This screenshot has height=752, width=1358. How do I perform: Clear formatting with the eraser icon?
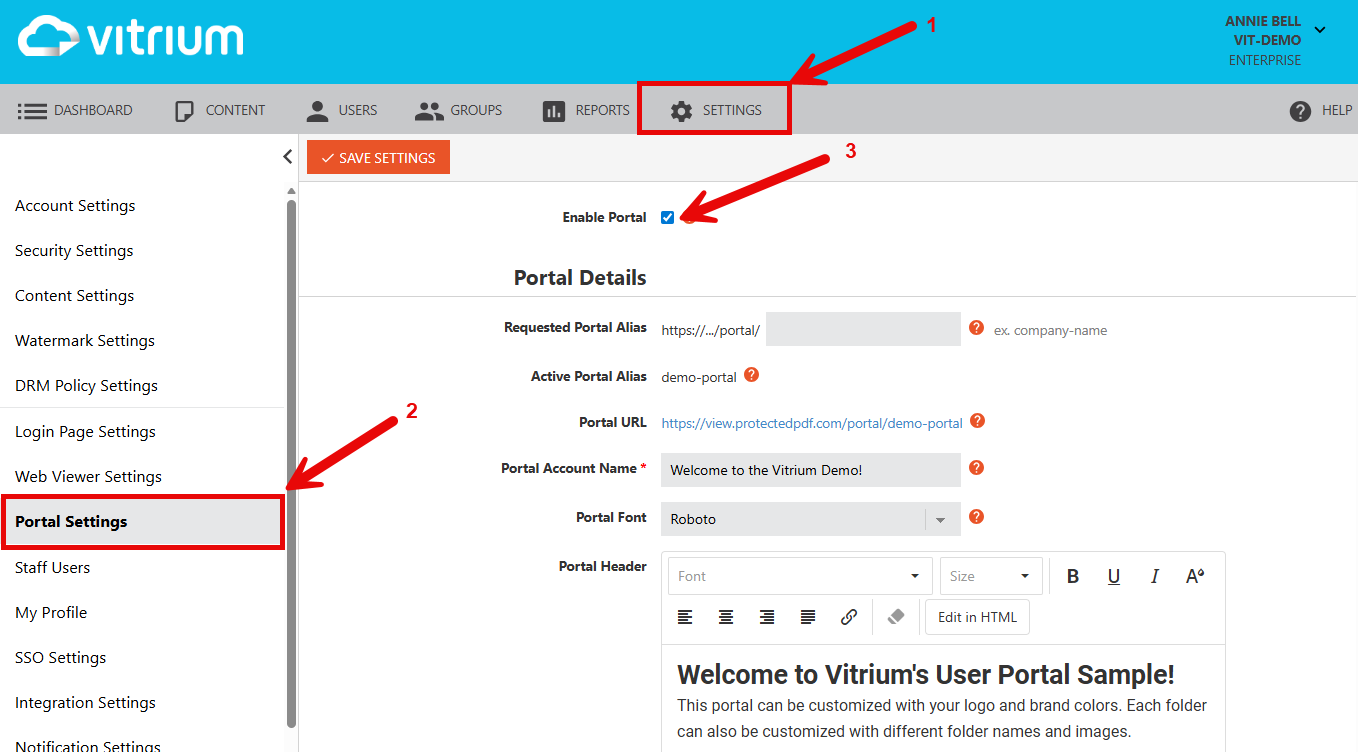pyautogui.click(x=896, y=617)
